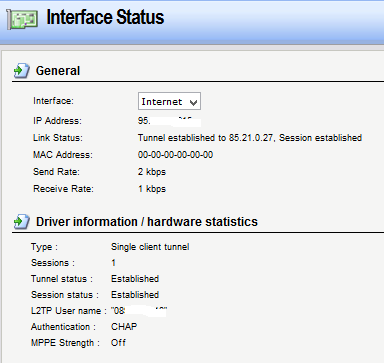Click the Driver information section arrow icon
The height and width of the screenshot is (363, 384).
(x=22, y=222)
